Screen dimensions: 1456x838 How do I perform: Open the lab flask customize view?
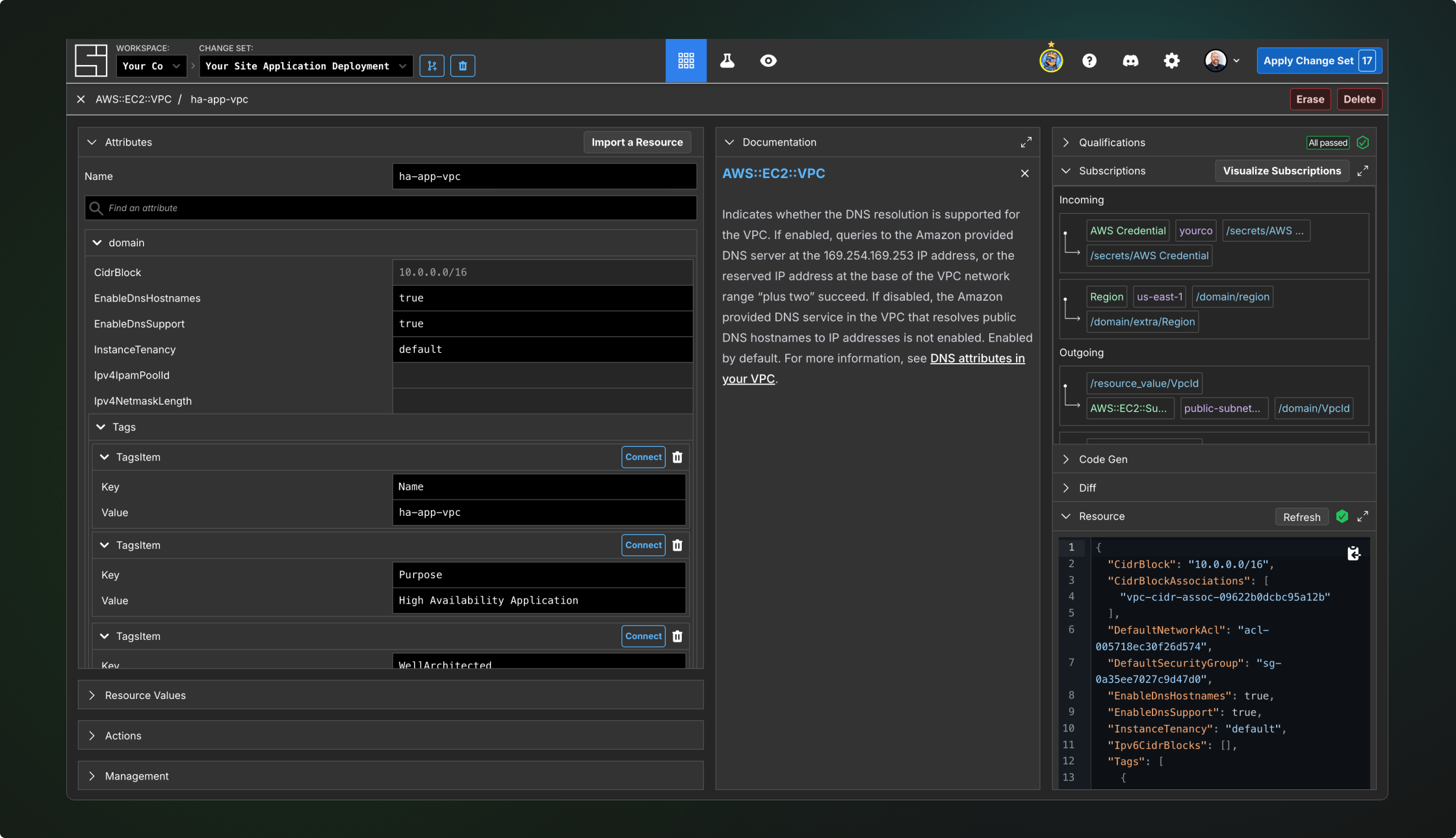(727, 60)
